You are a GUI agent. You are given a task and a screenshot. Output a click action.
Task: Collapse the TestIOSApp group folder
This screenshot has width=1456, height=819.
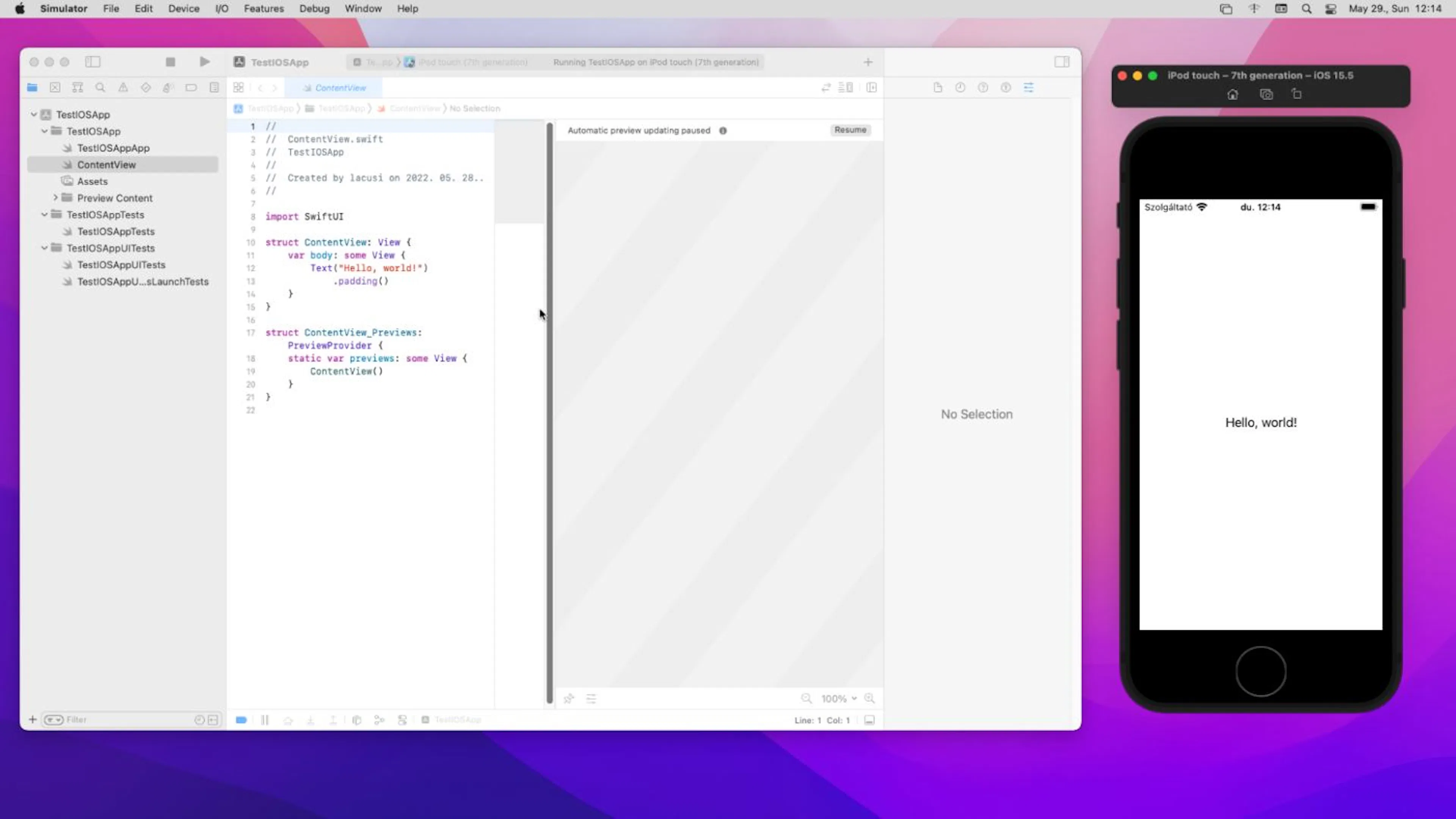point(45,131)
